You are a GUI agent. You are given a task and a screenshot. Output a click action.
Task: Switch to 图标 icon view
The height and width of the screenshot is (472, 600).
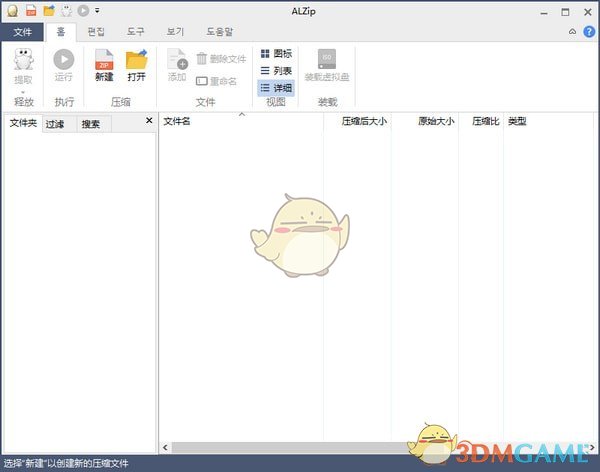tap(276, 54)
